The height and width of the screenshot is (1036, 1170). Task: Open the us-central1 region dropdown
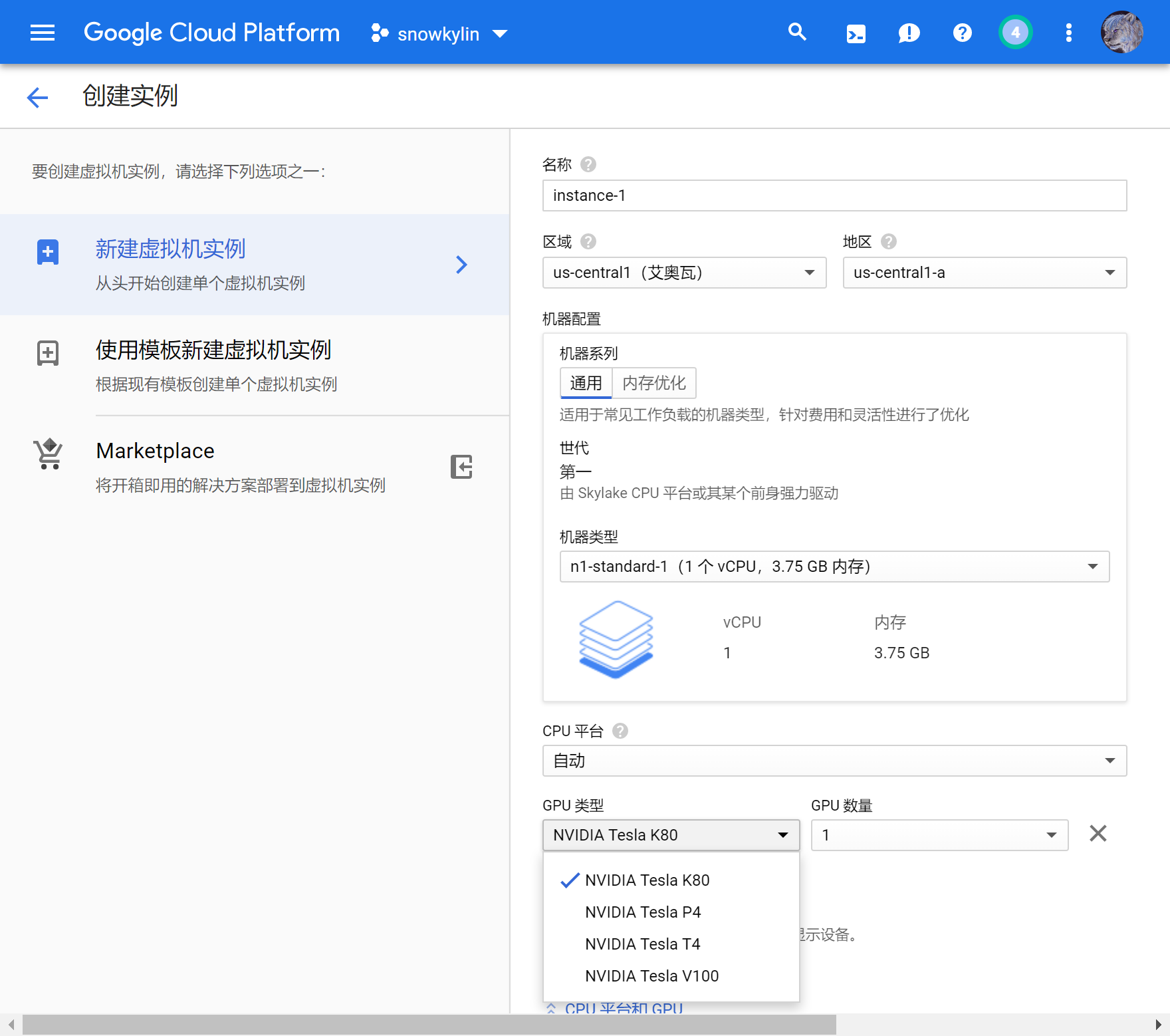(x=684, y=273)
